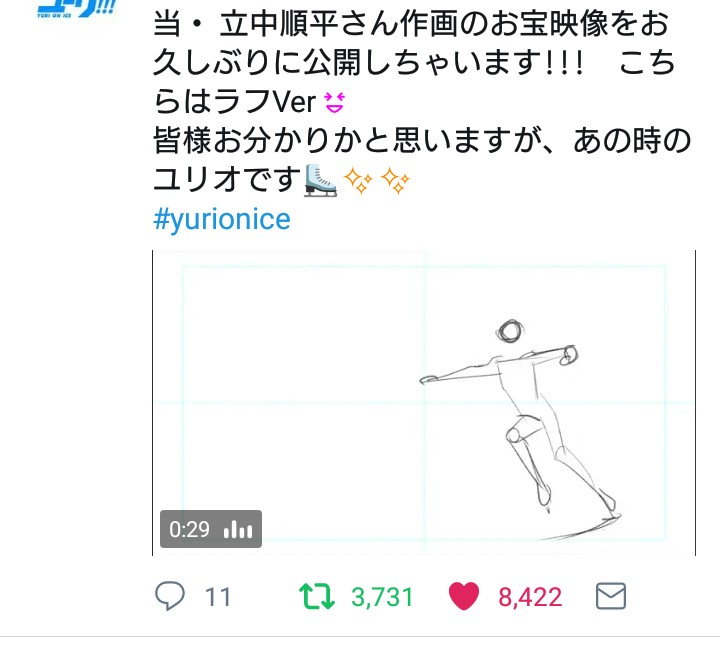
Task: Click the smiling face emoji after "Ver"
Action: click(334, 101)
